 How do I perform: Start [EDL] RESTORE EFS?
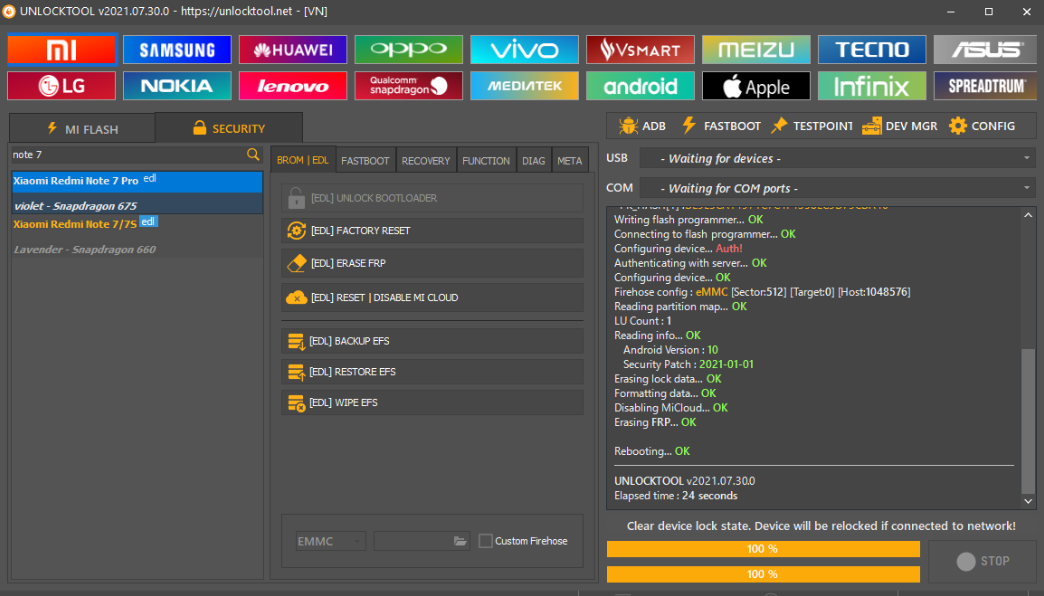click(x=432, y=372)
